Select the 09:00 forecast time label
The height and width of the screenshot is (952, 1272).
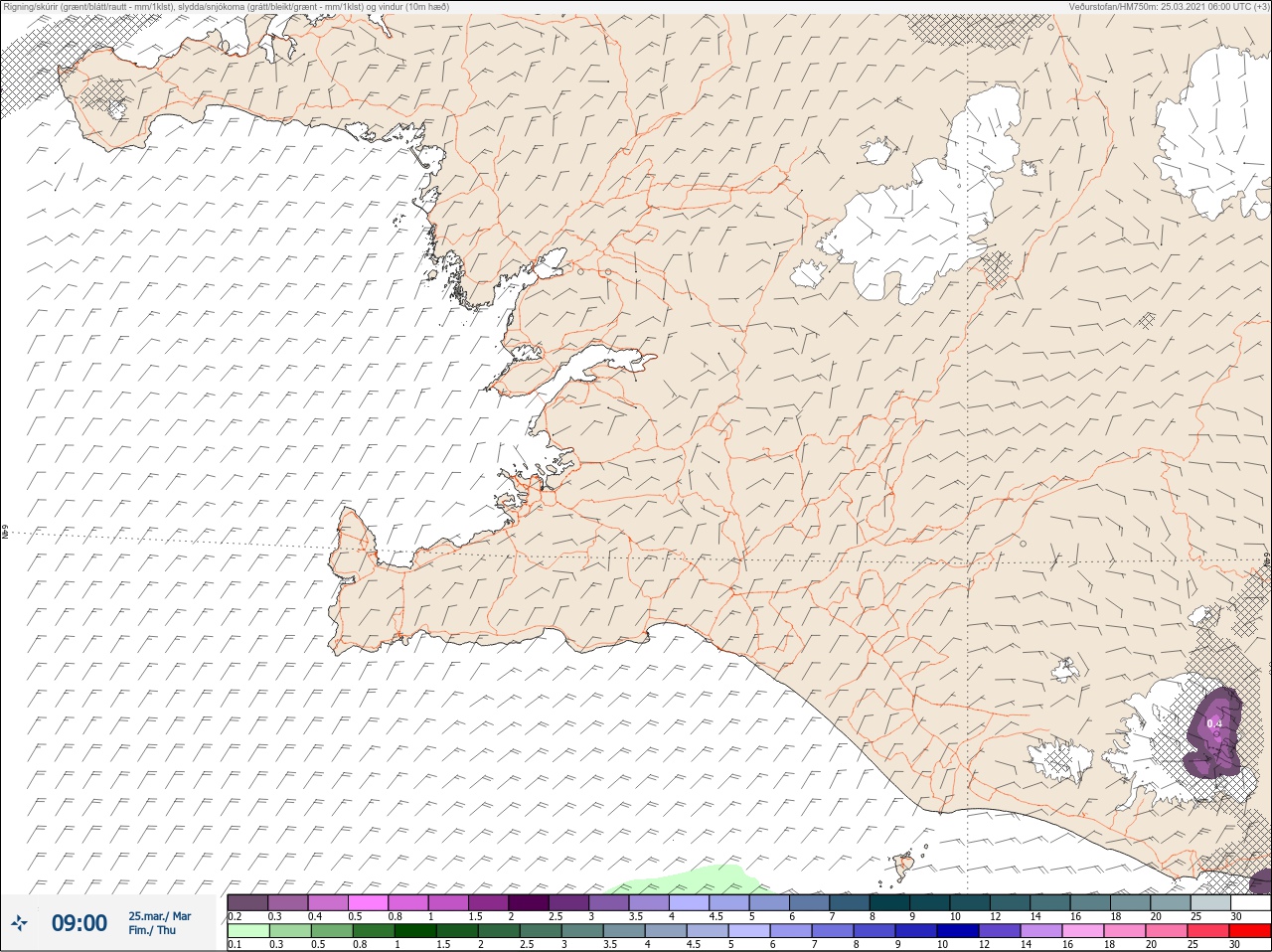[x=79, y=923]
